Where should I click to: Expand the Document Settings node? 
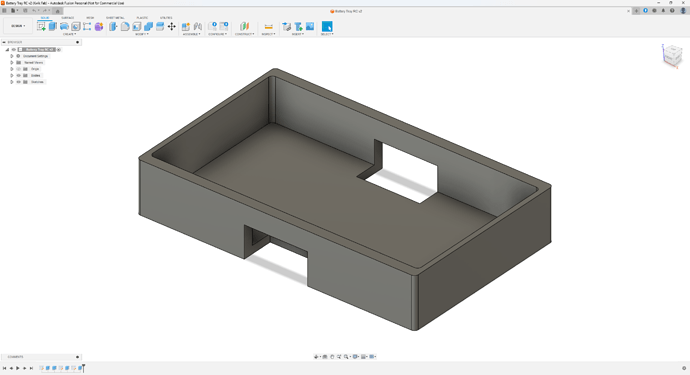tap(12, 56)
